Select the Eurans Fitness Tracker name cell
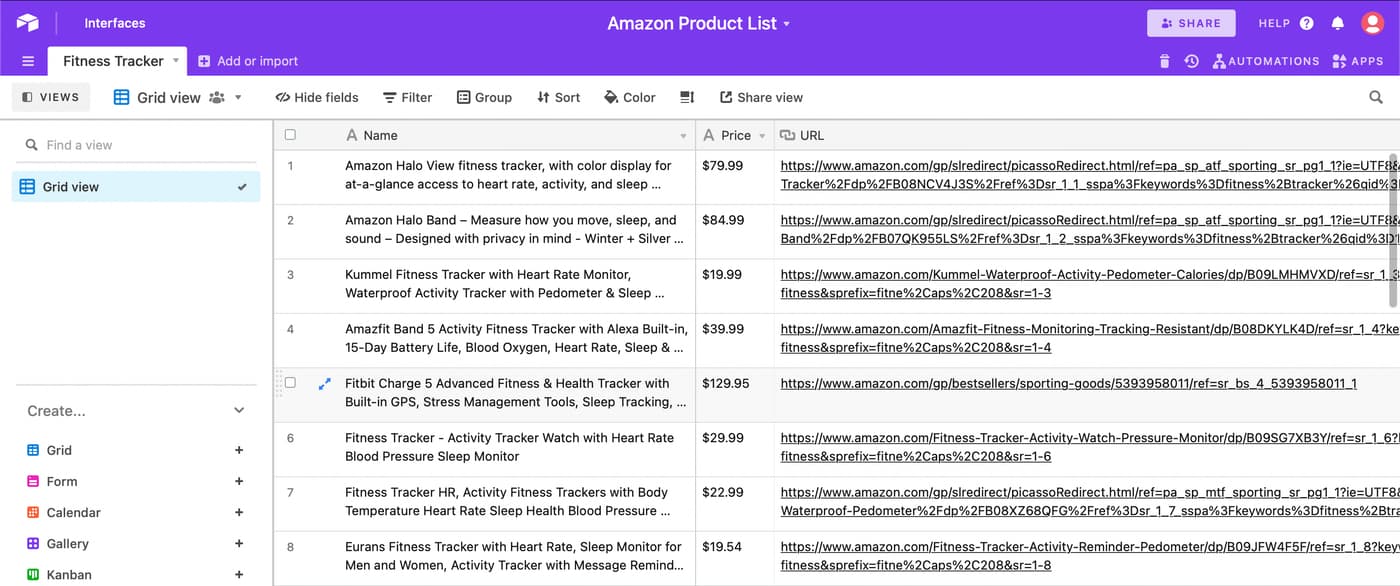 point(517,558)
